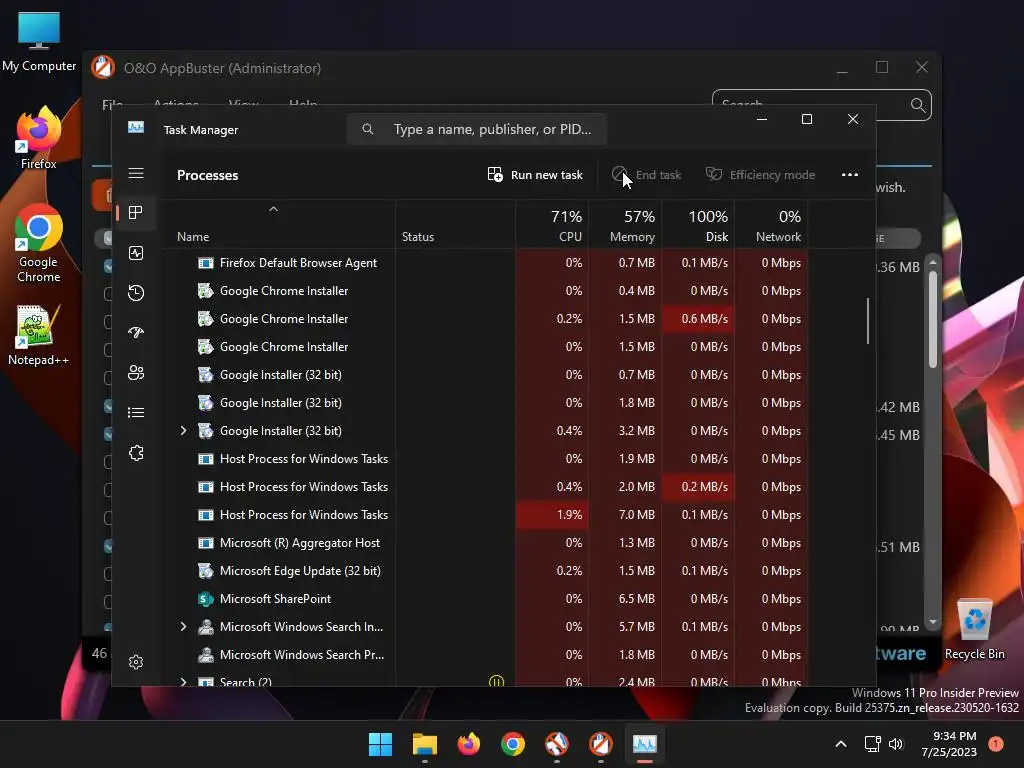Click Microsoft SharePoint process icon

[205, 599]
